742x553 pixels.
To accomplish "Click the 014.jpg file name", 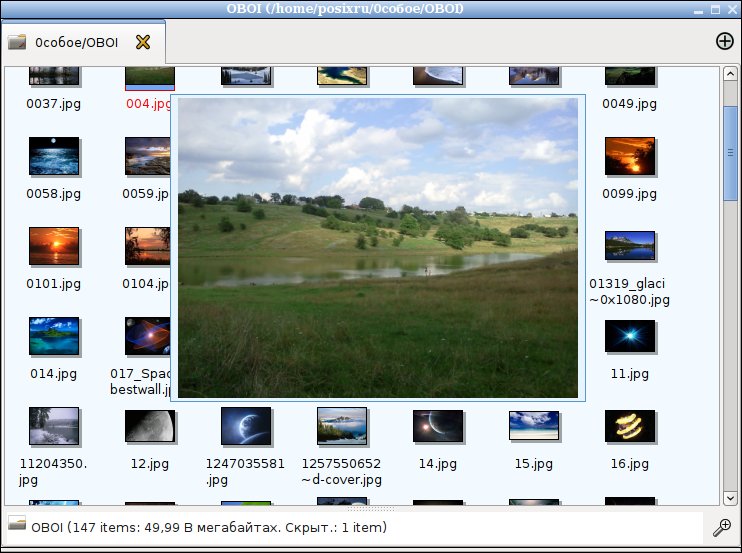I will [53, 374].
